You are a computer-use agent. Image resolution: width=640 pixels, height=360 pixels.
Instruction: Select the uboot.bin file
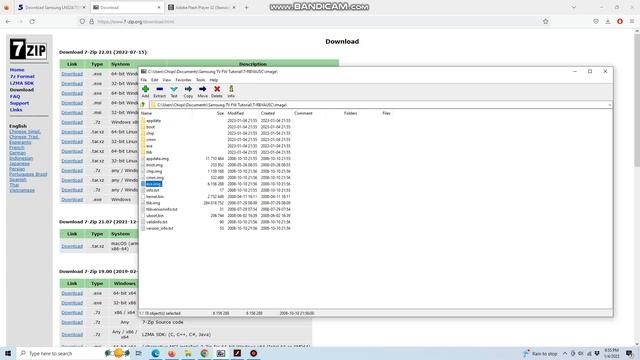pyautogui.click(x=155, y=216)
